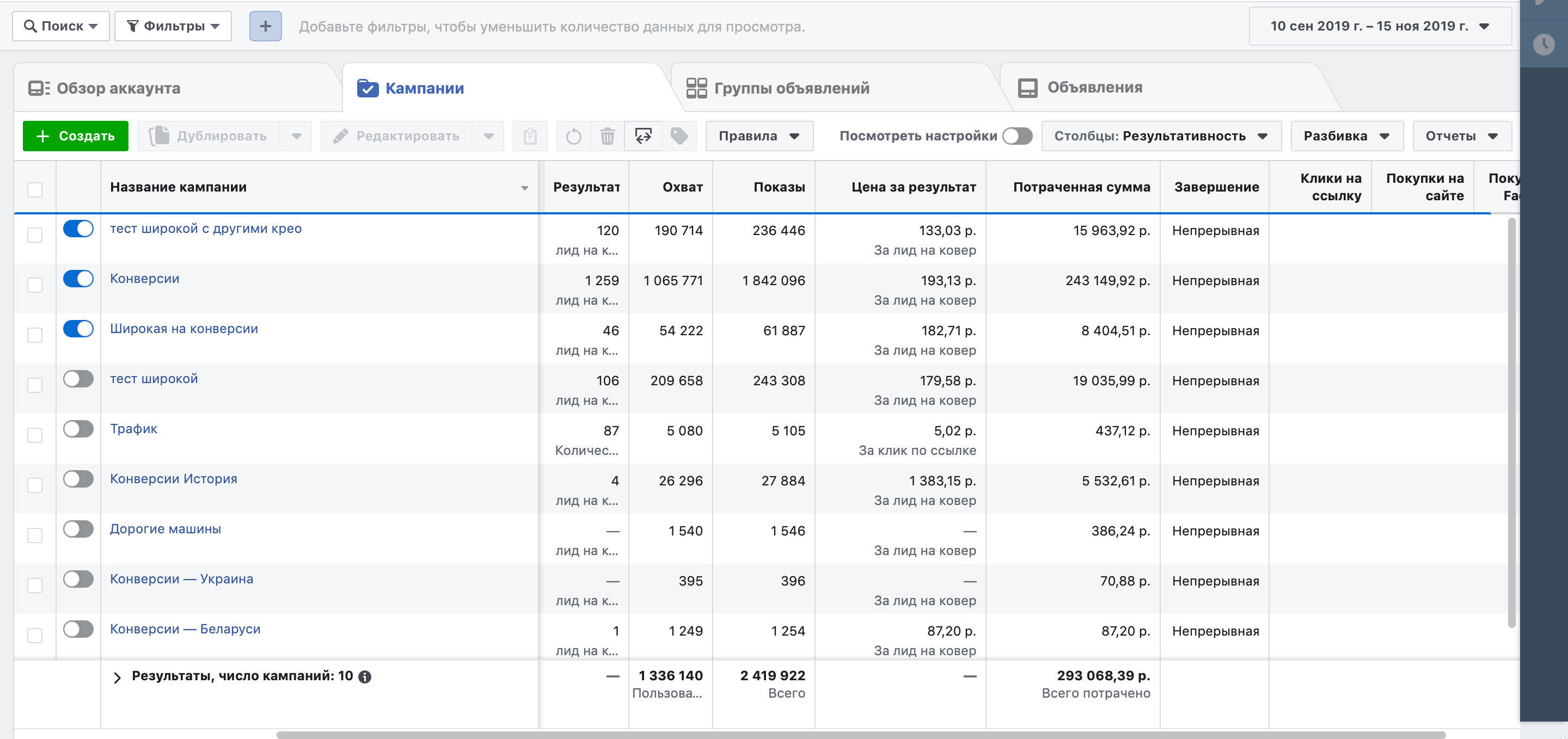Click the blue plus add-filter icon
1568x739 pixels.
pos(265,26)
